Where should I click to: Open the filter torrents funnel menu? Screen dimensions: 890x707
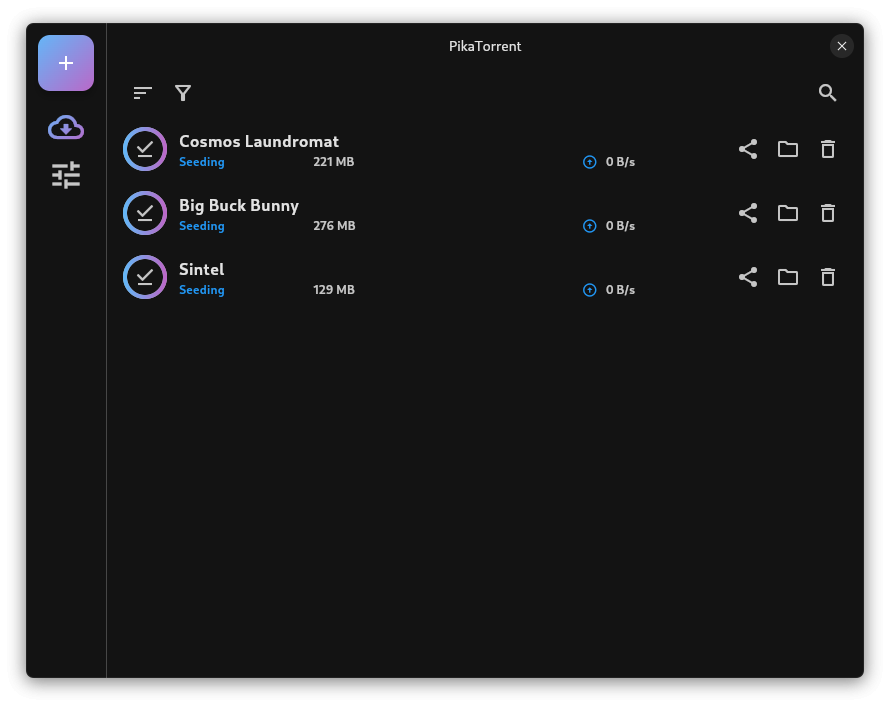pos(183,93)
